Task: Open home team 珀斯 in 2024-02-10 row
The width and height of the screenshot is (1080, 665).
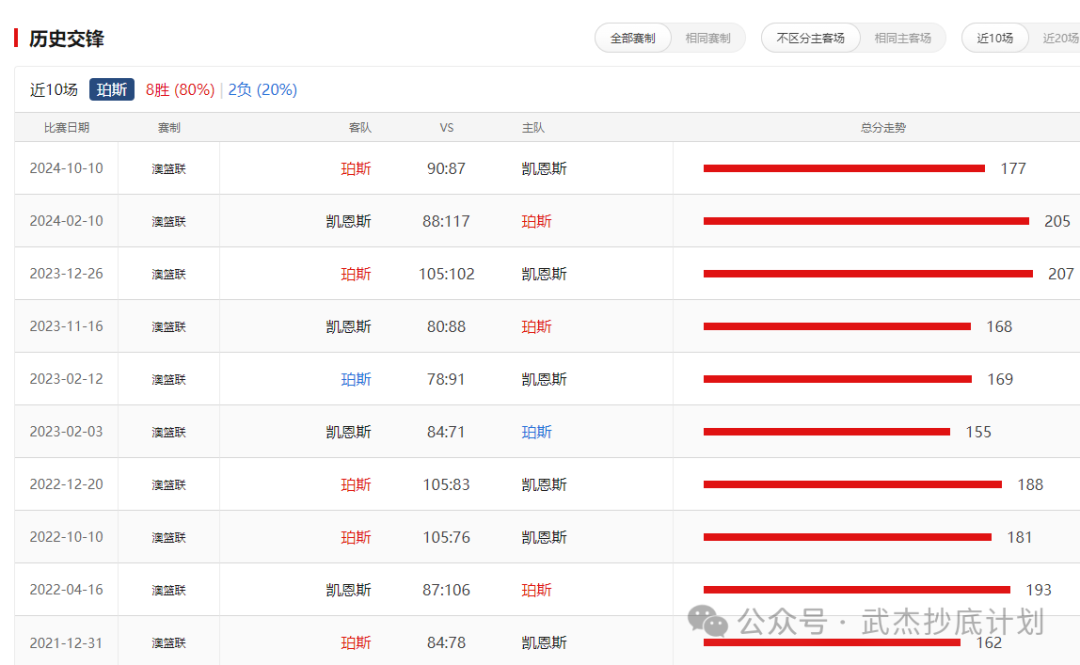Action: click(x=537, y=221)
